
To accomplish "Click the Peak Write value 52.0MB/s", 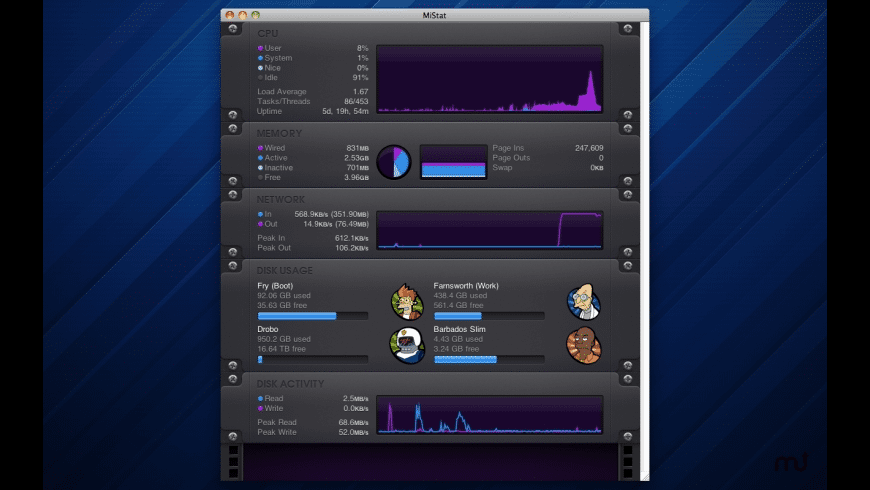I will coord(353,432).
